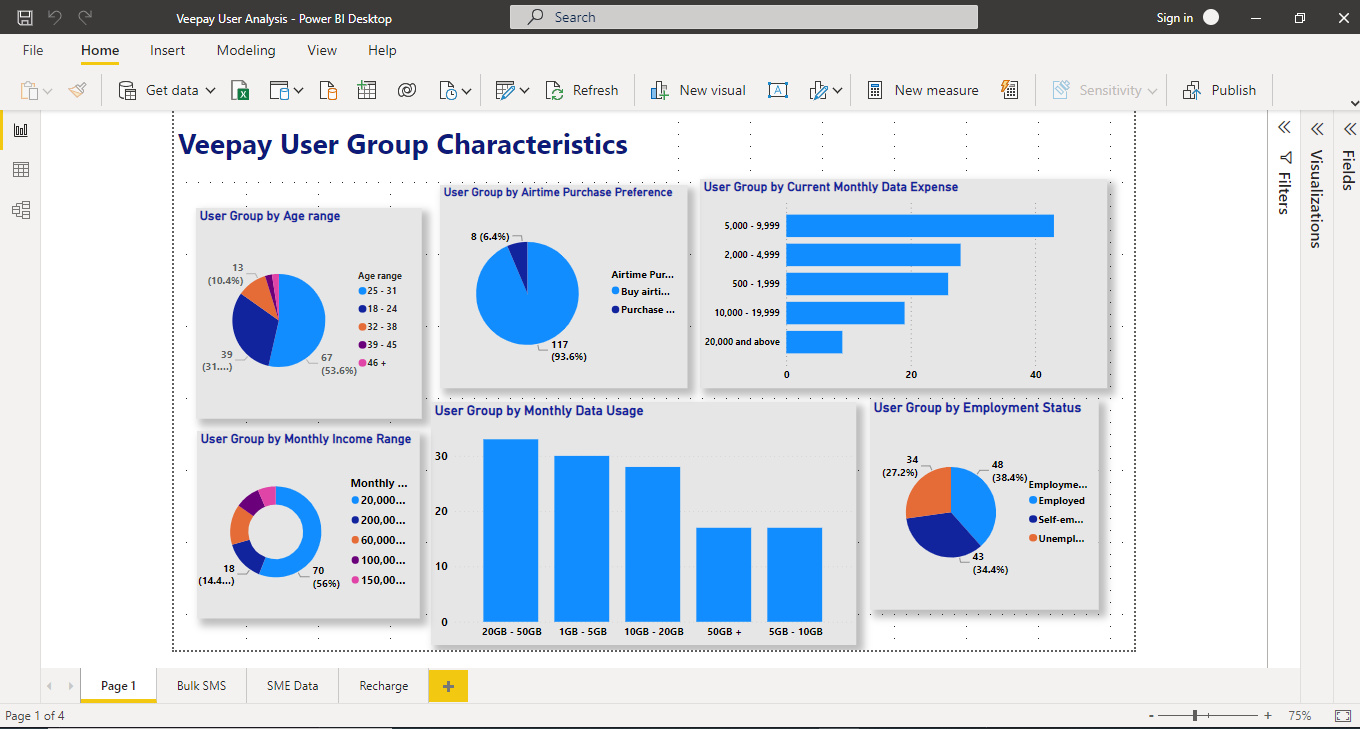Add a new page with plus tab
The width and height of the screenshot is (1360, 729).
(448, 686)
